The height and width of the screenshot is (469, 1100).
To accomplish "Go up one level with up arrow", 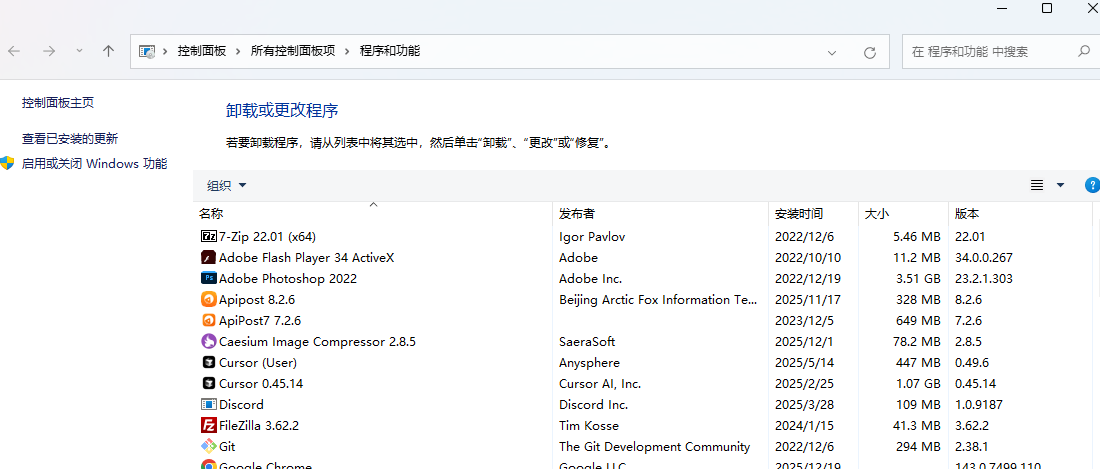I will point(108,51).
